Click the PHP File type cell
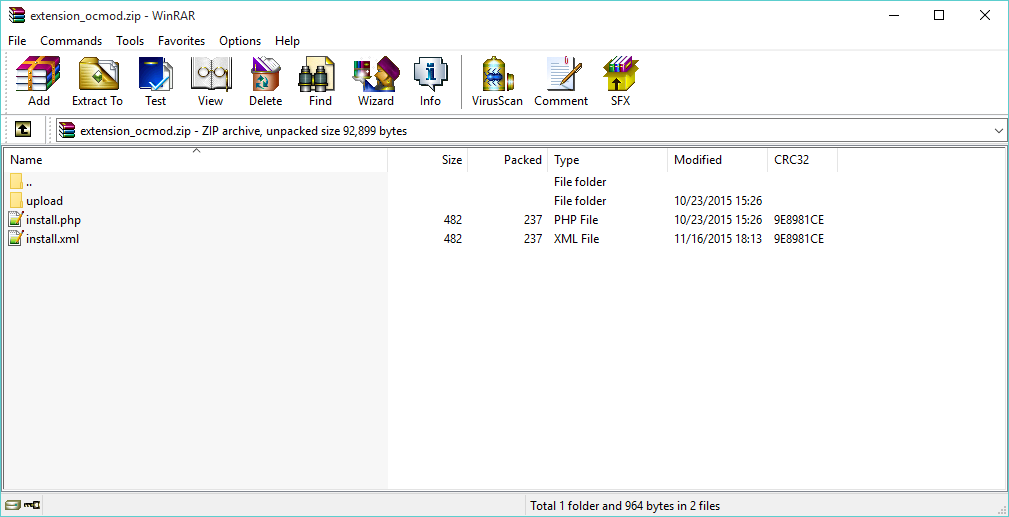 (x=576, y=220)
